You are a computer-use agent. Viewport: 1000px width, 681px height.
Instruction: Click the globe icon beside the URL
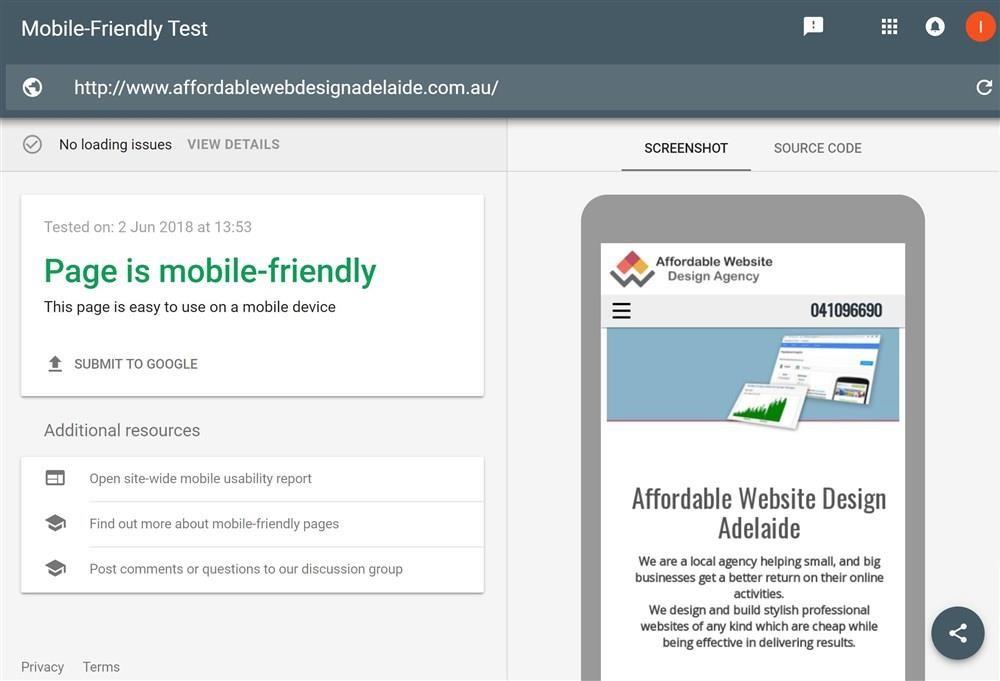(x=33, y=87)
